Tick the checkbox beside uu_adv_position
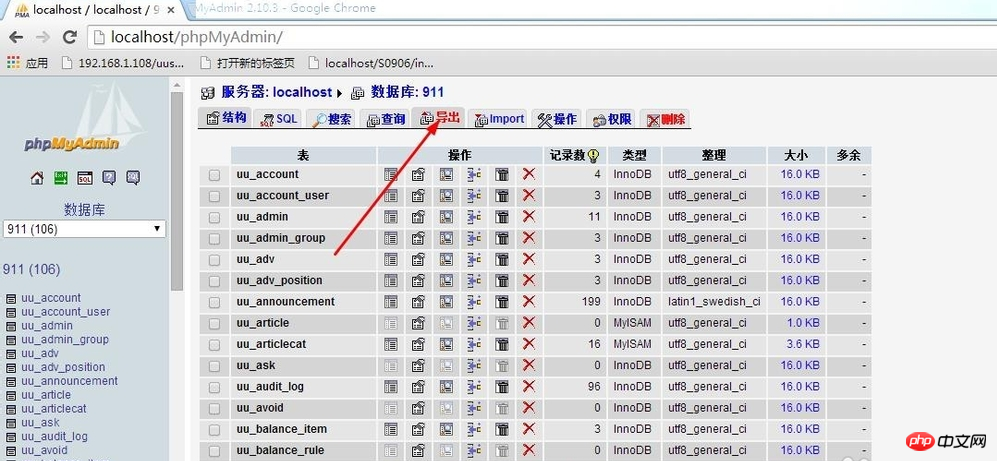This screenshot has width=997, height=461. click(214, 281)
